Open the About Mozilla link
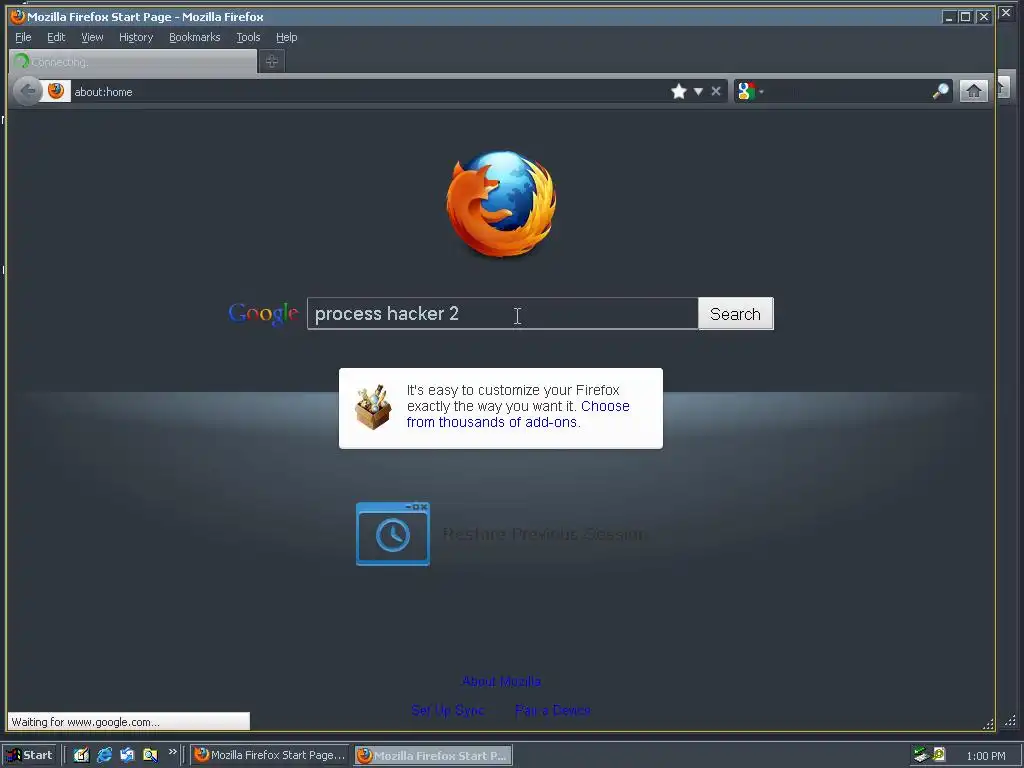 click(x=501, y=681)
